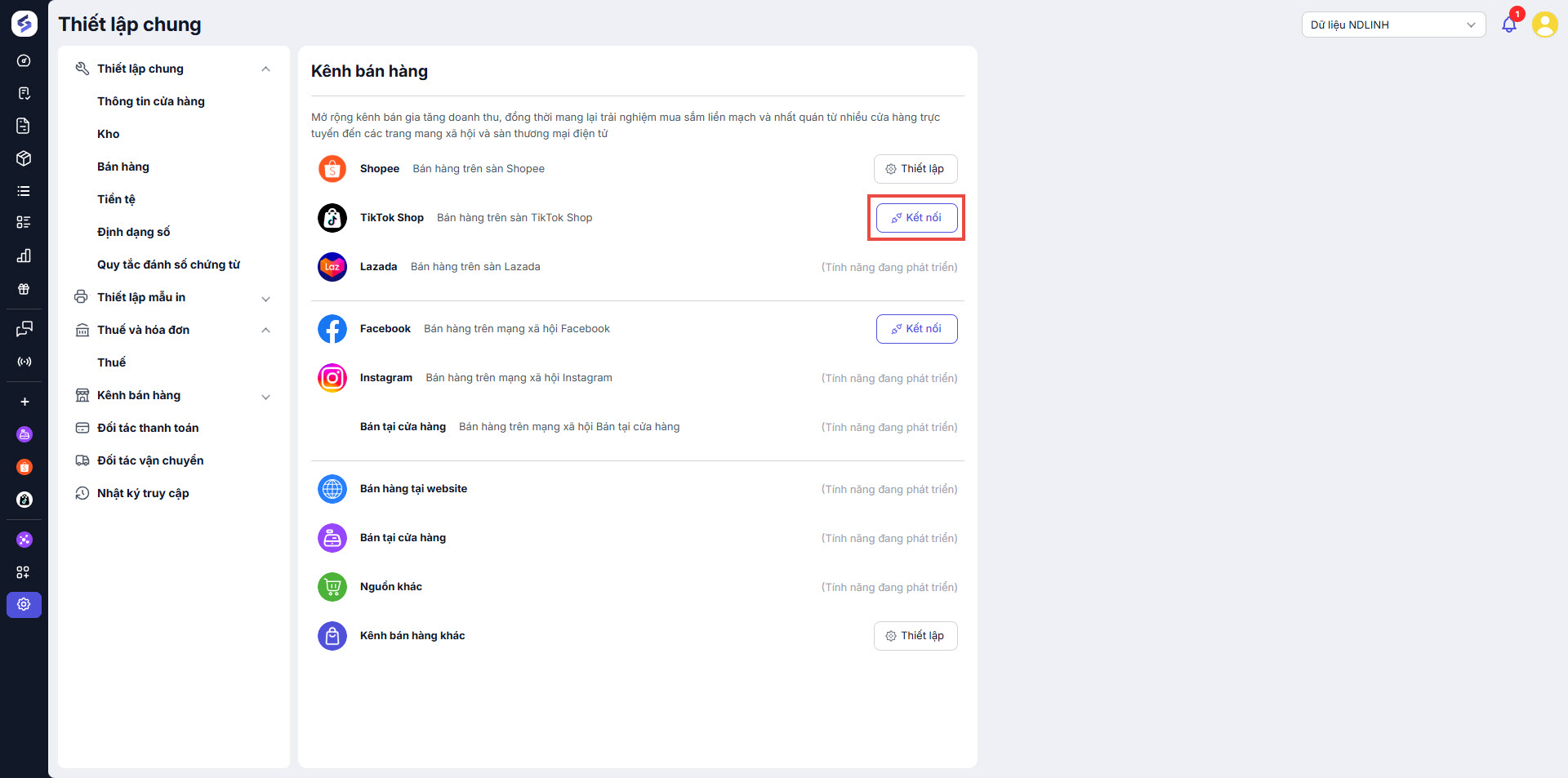Open the Dữ liệu NDLINH dropdown
This screenshot has width=1568, height=778.
tap(1392, 24)
